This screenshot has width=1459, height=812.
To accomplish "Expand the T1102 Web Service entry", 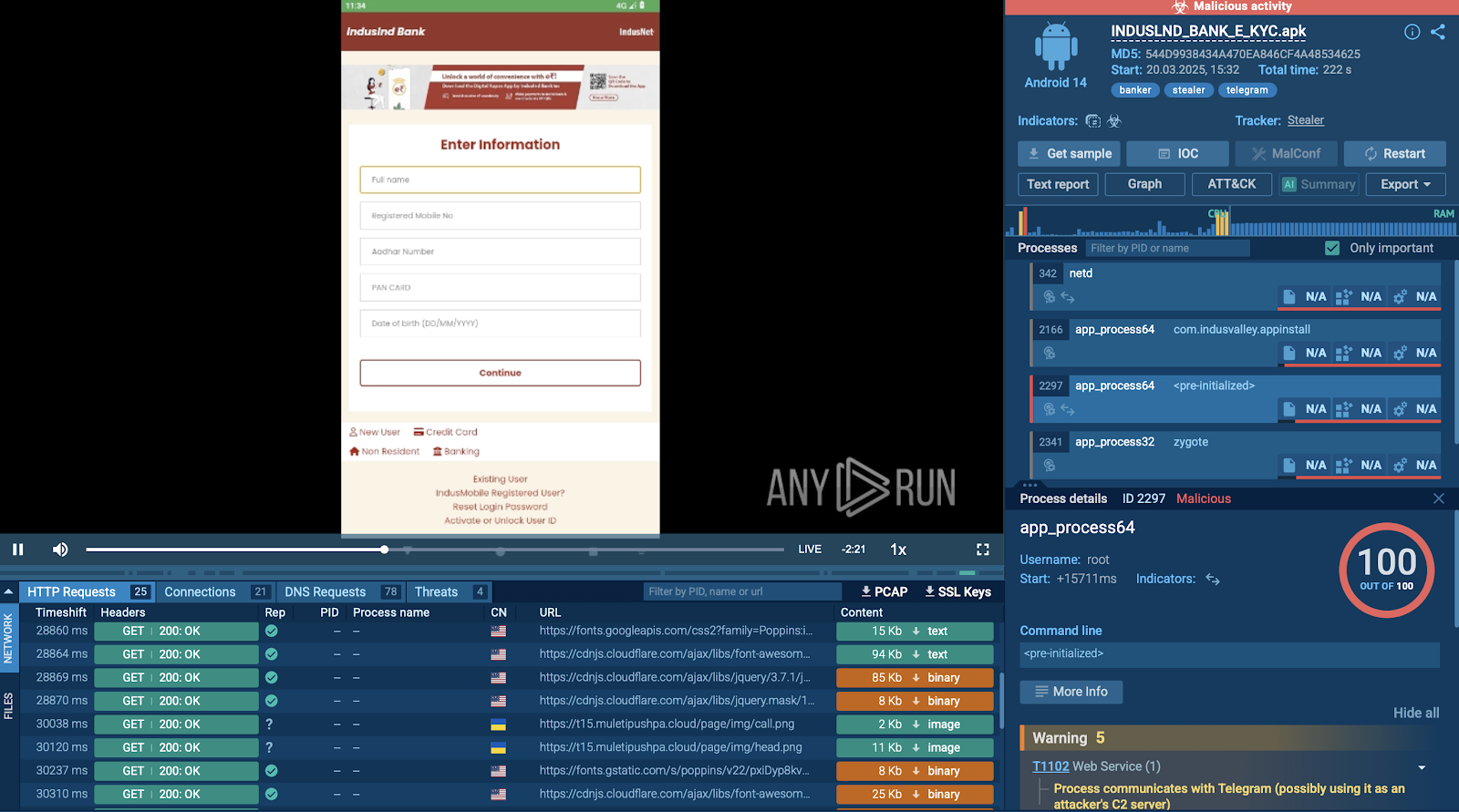I will pyautogui.click(x=1422, y=767).
